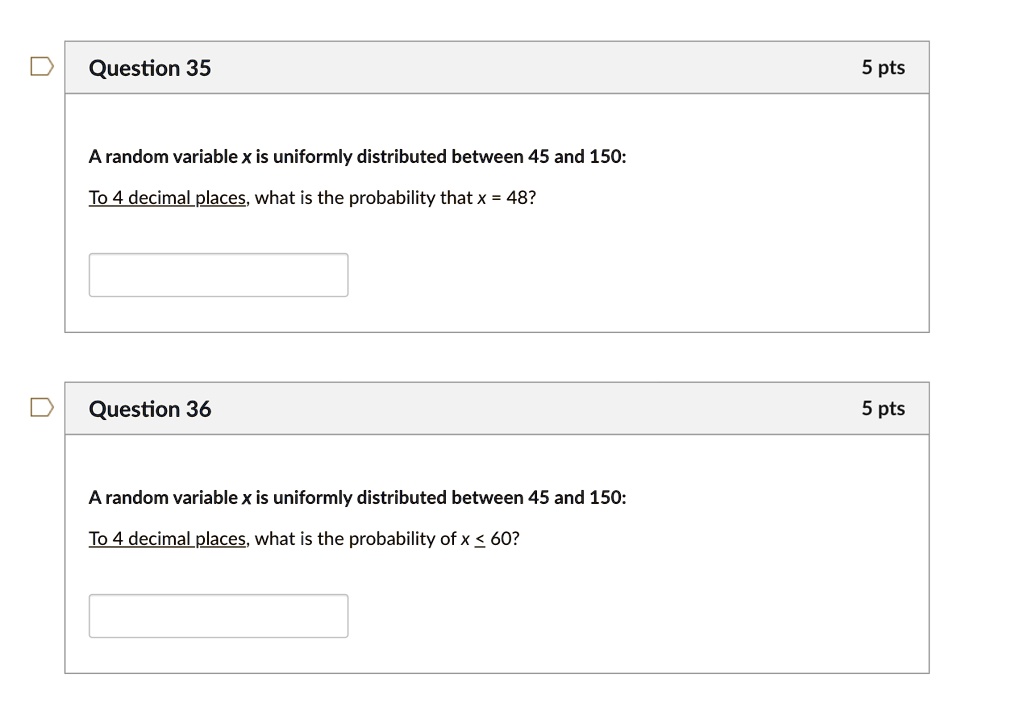Screen dimensions: 1024x711
Task: Click underlined 'To 4 decimal places' in Question 35
Action: point(167,197)
